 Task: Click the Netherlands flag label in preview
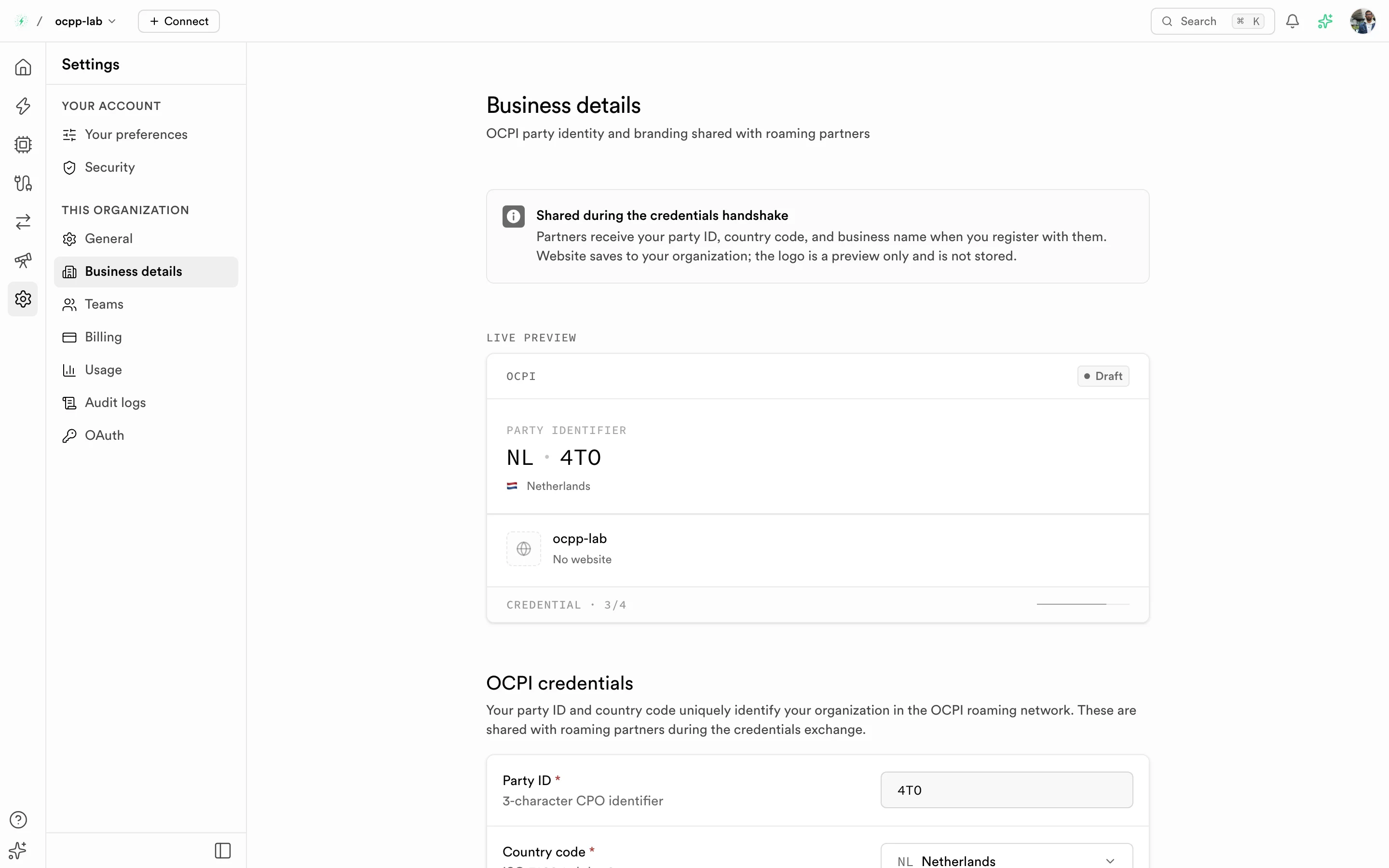click(x=548, y=486)
